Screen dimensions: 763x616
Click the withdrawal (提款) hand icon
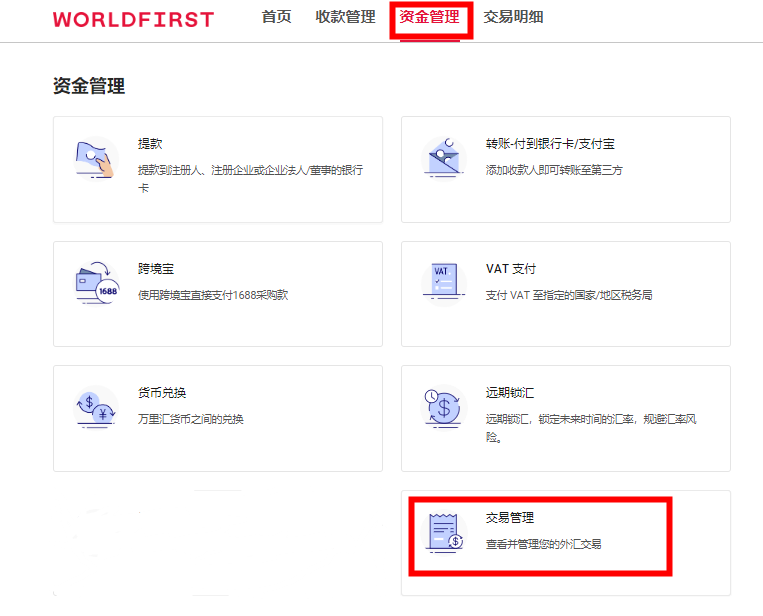[x=96, y=159]
